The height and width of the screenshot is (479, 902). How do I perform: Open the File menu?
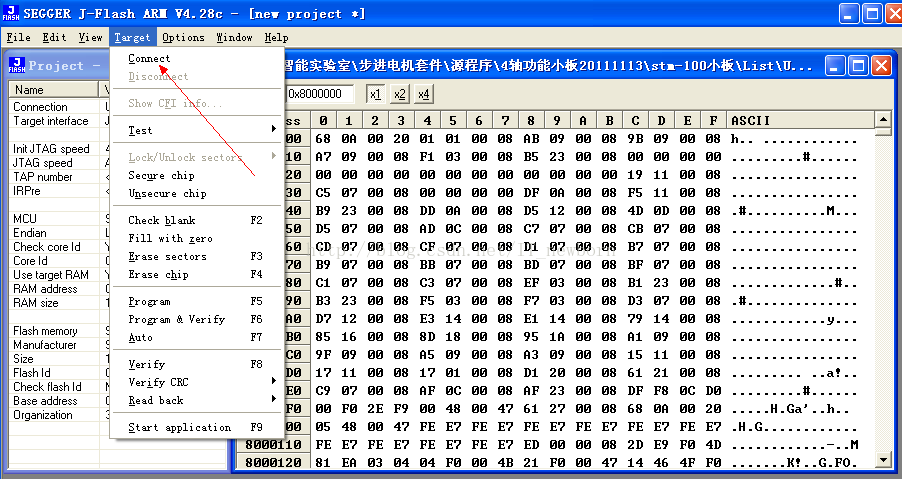point(18,37)
